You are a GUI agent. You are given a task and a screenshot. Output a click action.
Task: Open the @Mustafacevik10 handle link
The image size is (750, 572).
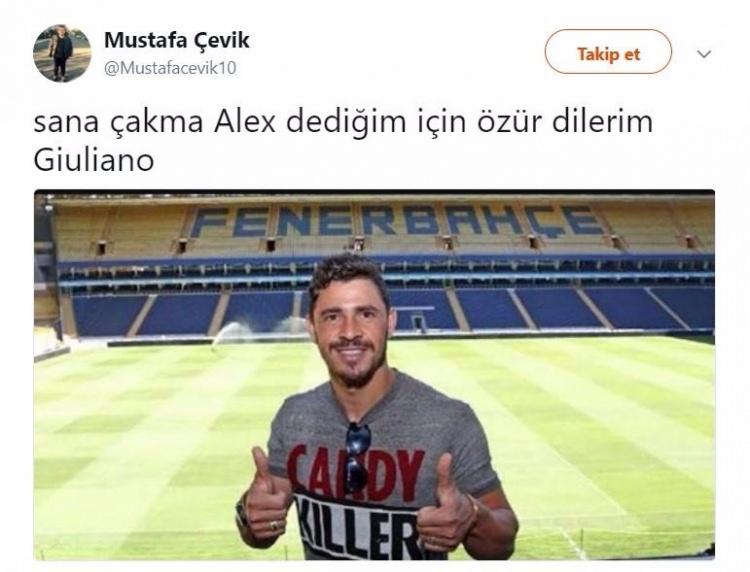coord(170,68)
